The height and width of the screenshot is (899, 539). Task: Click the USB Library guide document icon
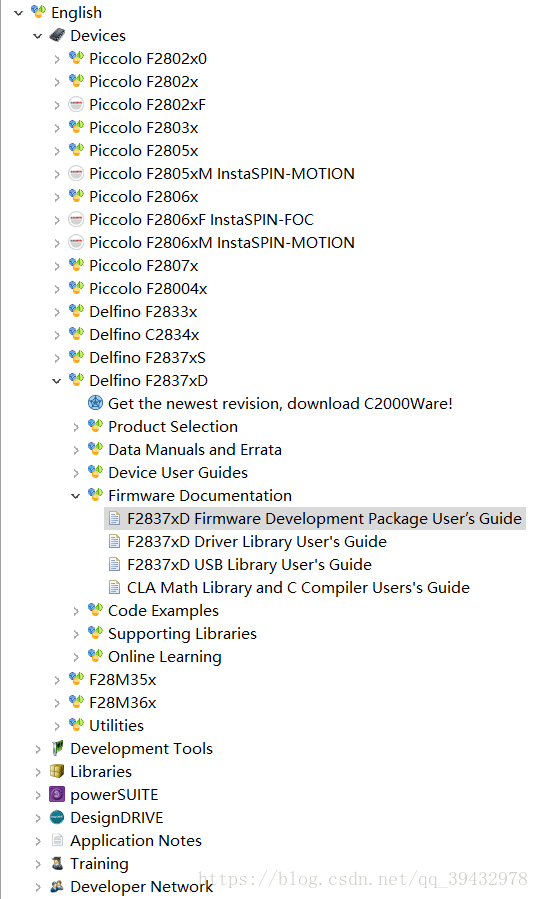115,565
